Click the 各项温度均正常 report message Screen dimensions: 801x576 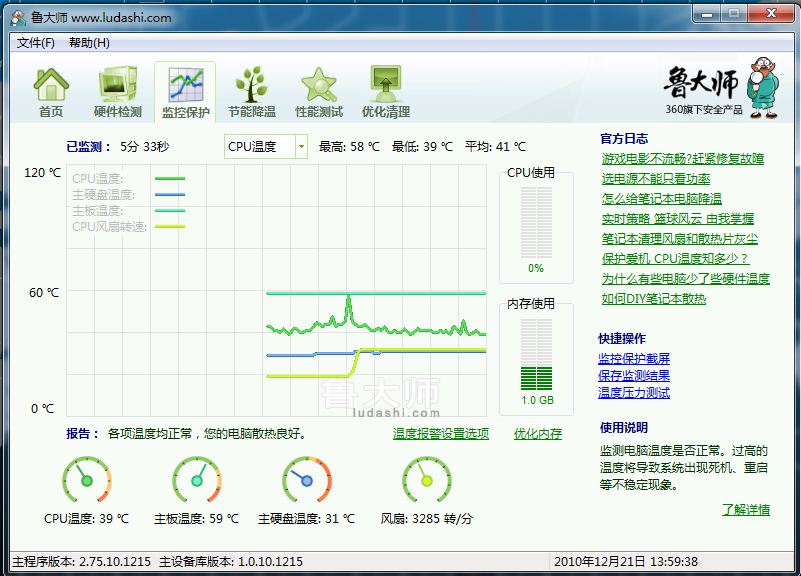point(207,434)
